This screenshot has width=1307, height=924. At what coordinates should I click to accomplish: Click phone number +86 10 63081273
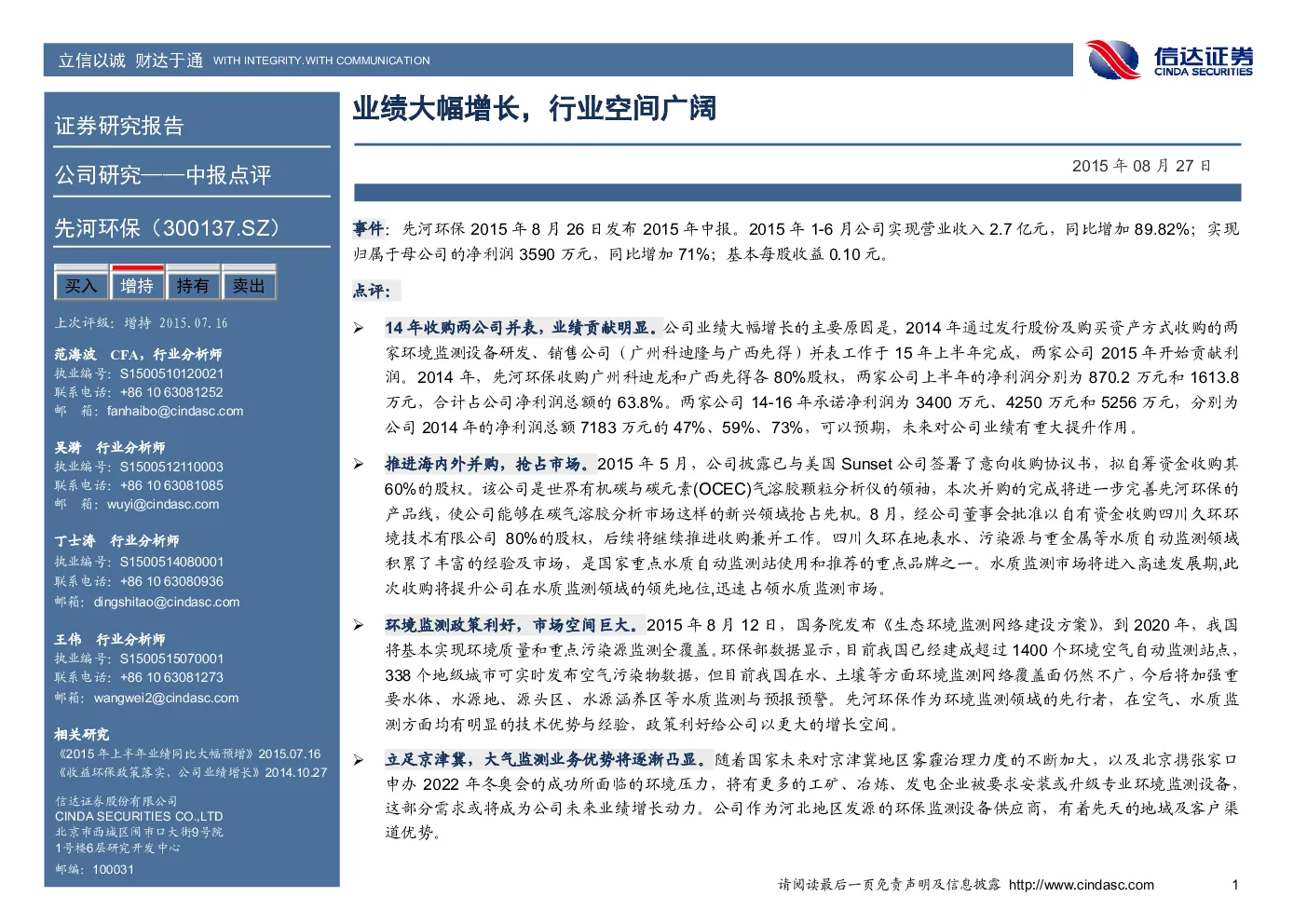[171, 677]
